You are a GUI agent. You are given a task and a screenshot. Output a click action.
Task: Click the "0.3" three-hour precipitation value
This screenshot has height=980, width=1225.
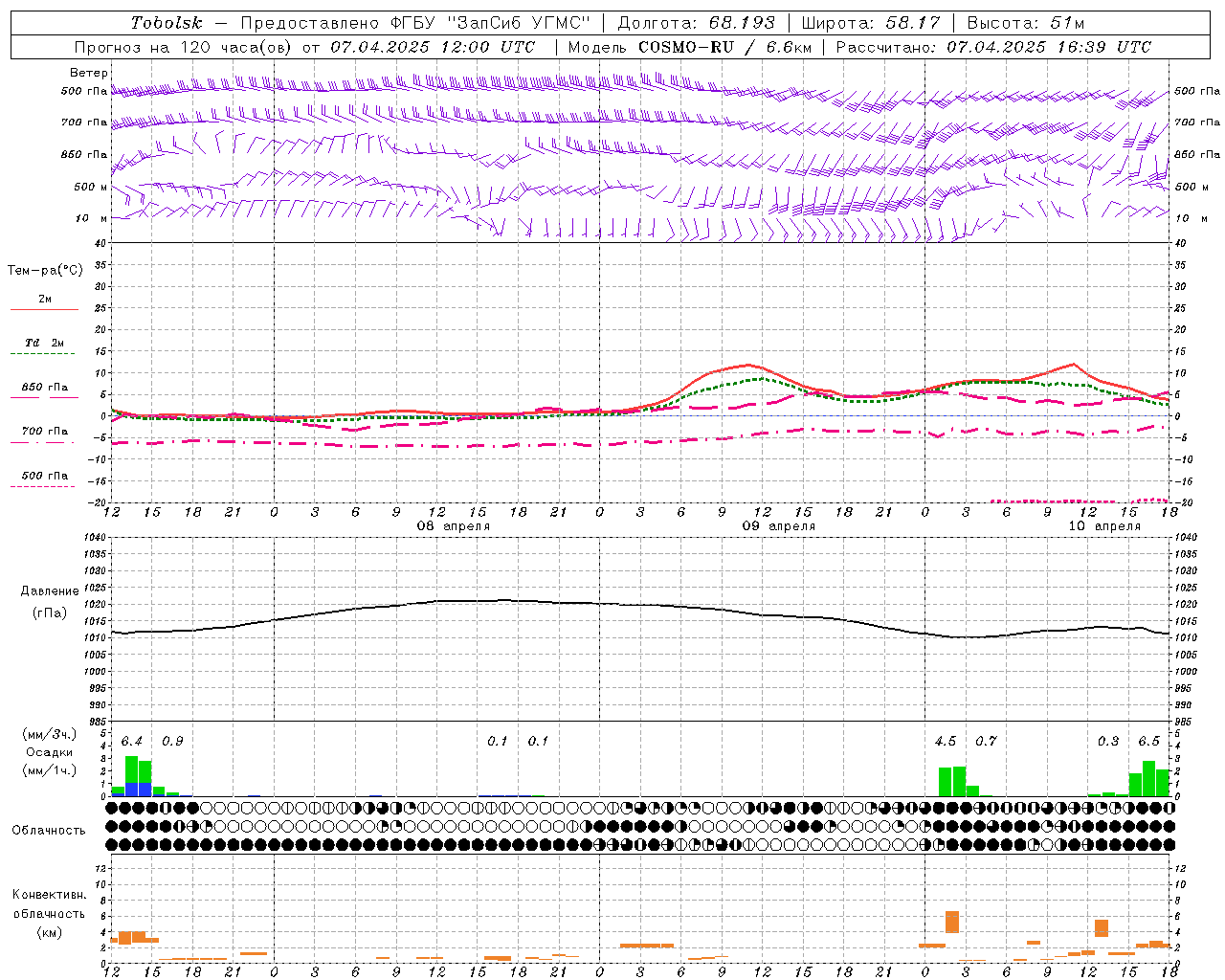click(1108, 741)
